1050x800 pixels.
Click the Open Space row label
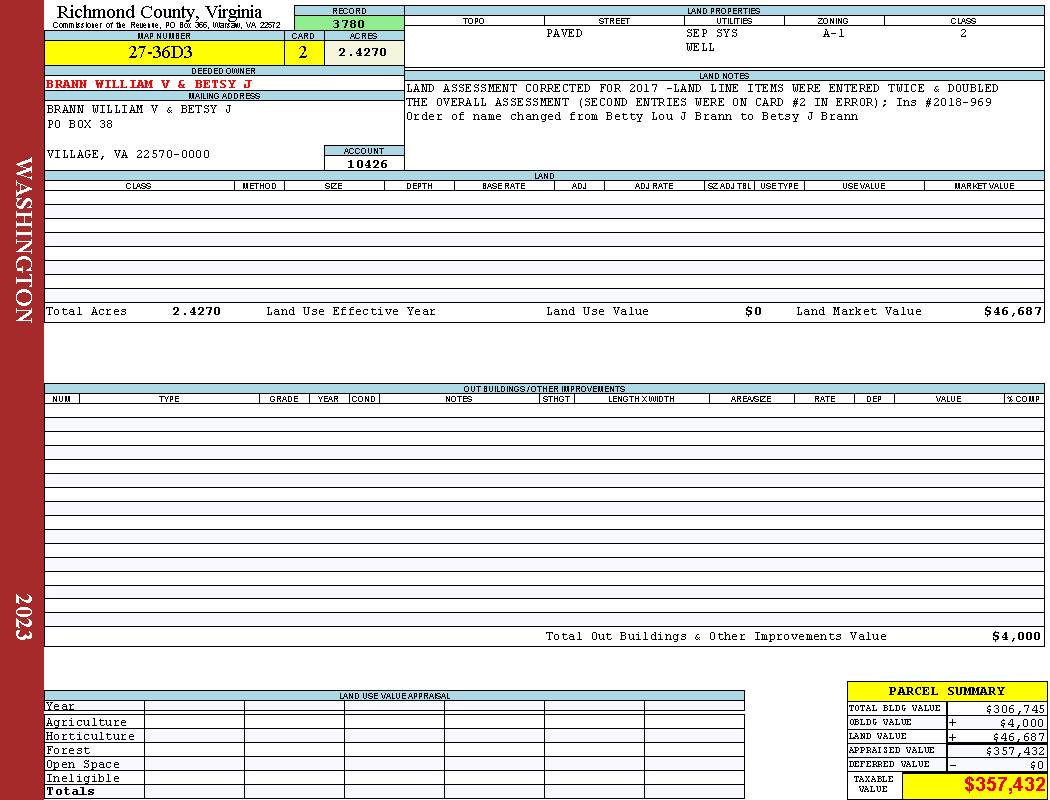point(82,765)
